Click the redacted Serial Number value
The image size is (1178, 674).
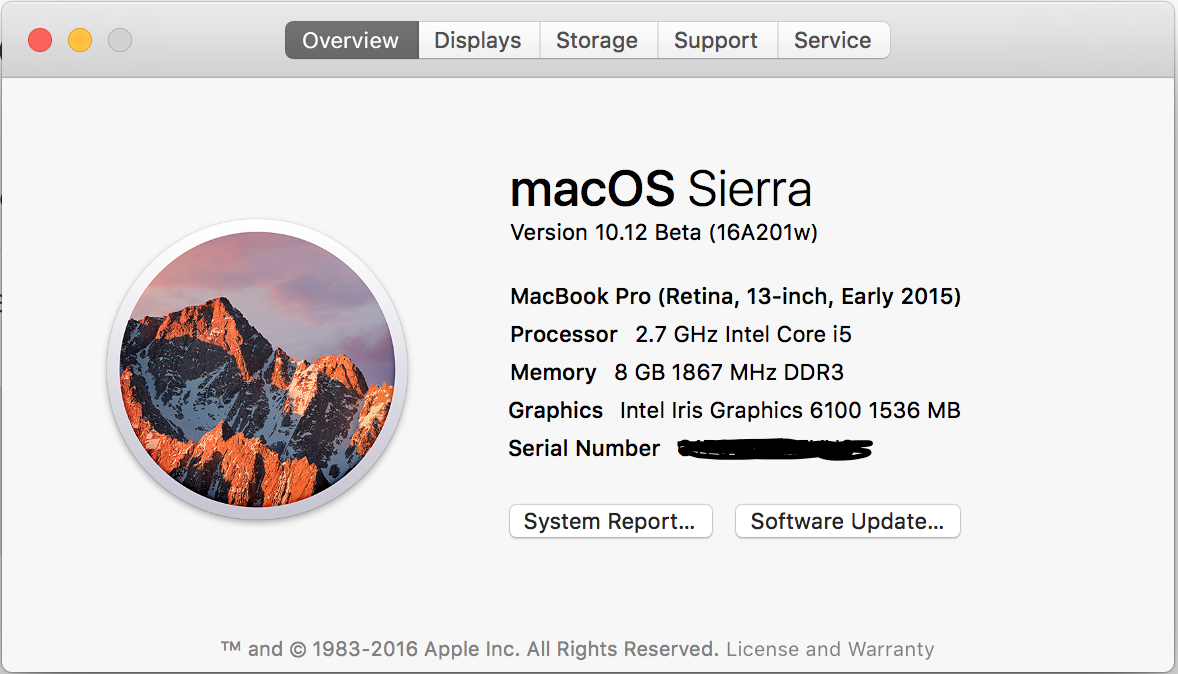[775, 449]
